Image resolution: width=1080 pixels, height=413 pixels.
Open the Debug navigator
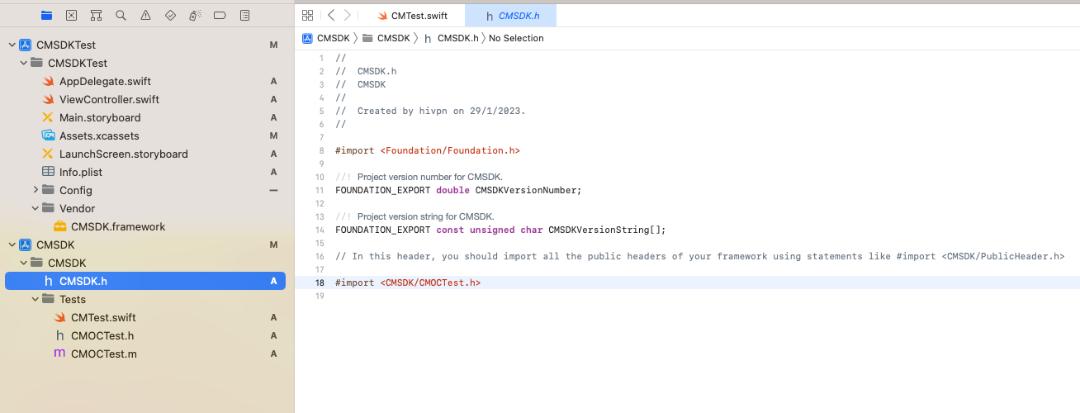tap(195, 15)
